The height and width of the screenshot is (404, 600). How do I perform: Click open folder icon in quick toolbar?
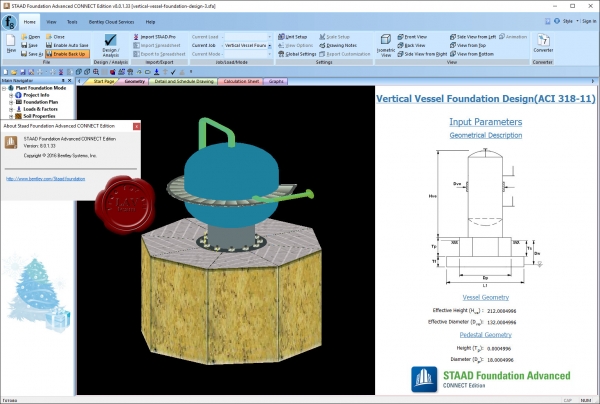(x=14, y=72)
